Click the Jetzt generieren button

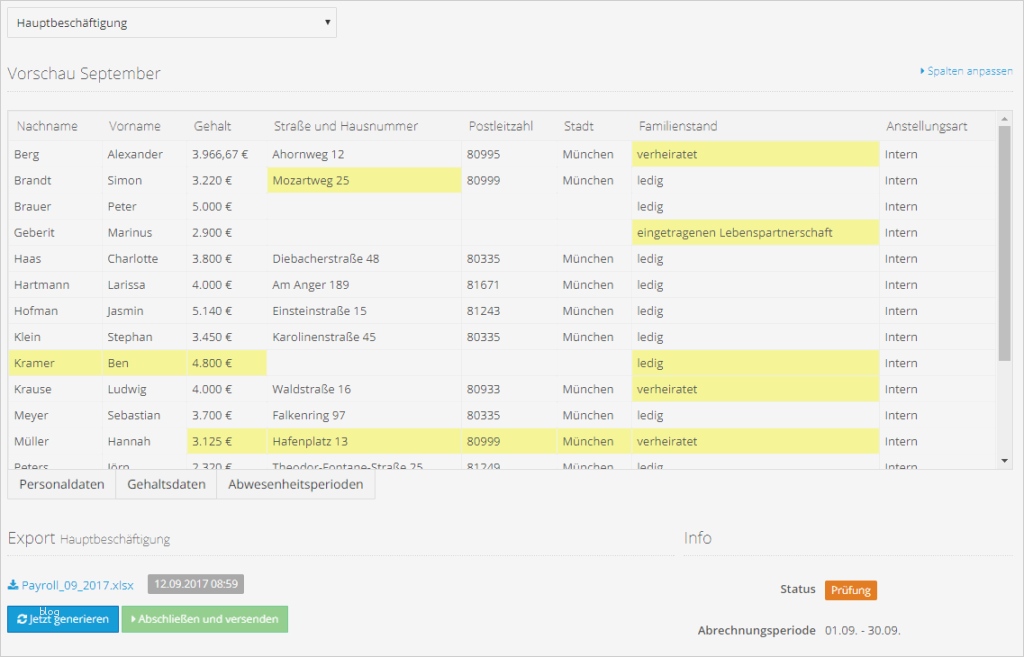point(63,619)
